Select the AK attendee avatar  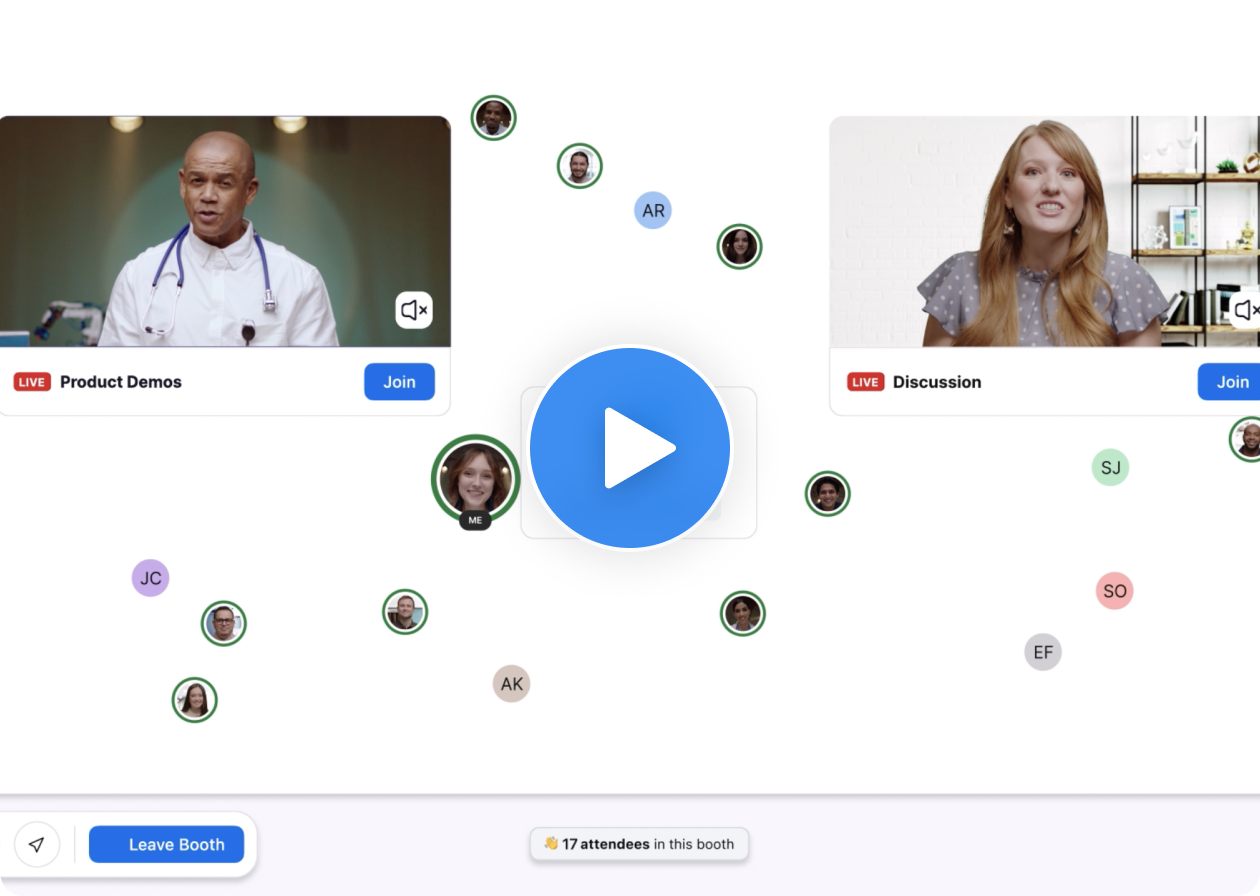(x=511, y=684)
